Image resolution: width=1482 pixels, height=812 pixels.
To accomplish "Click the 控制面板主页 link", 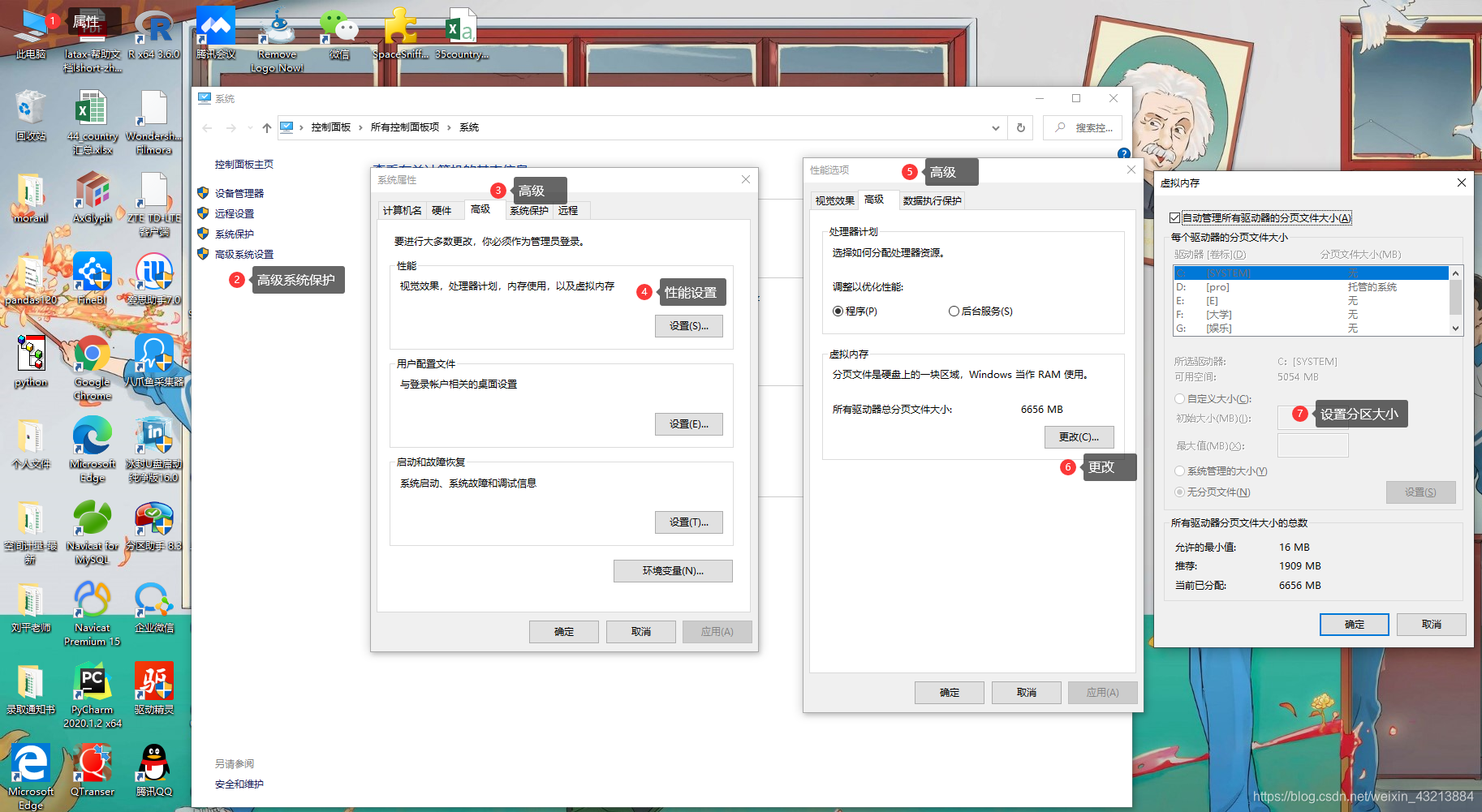I will coord(244,165).
